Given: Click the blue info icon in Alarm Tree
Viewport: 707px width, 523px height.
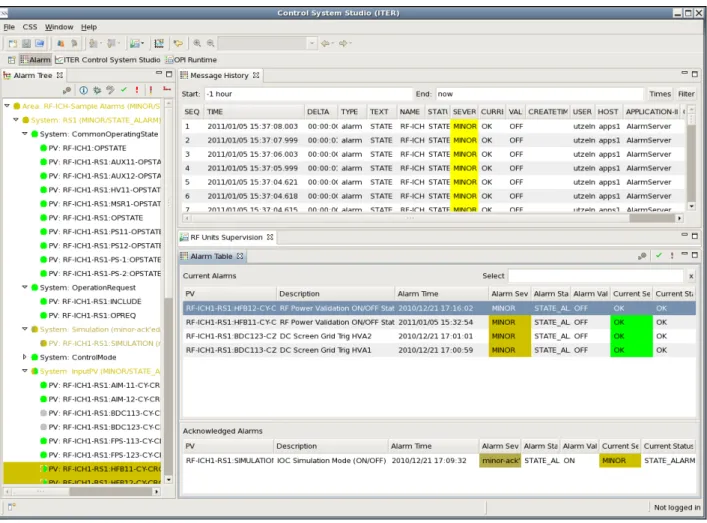Looking at the screenshot, I should click(x=83, y=90).
